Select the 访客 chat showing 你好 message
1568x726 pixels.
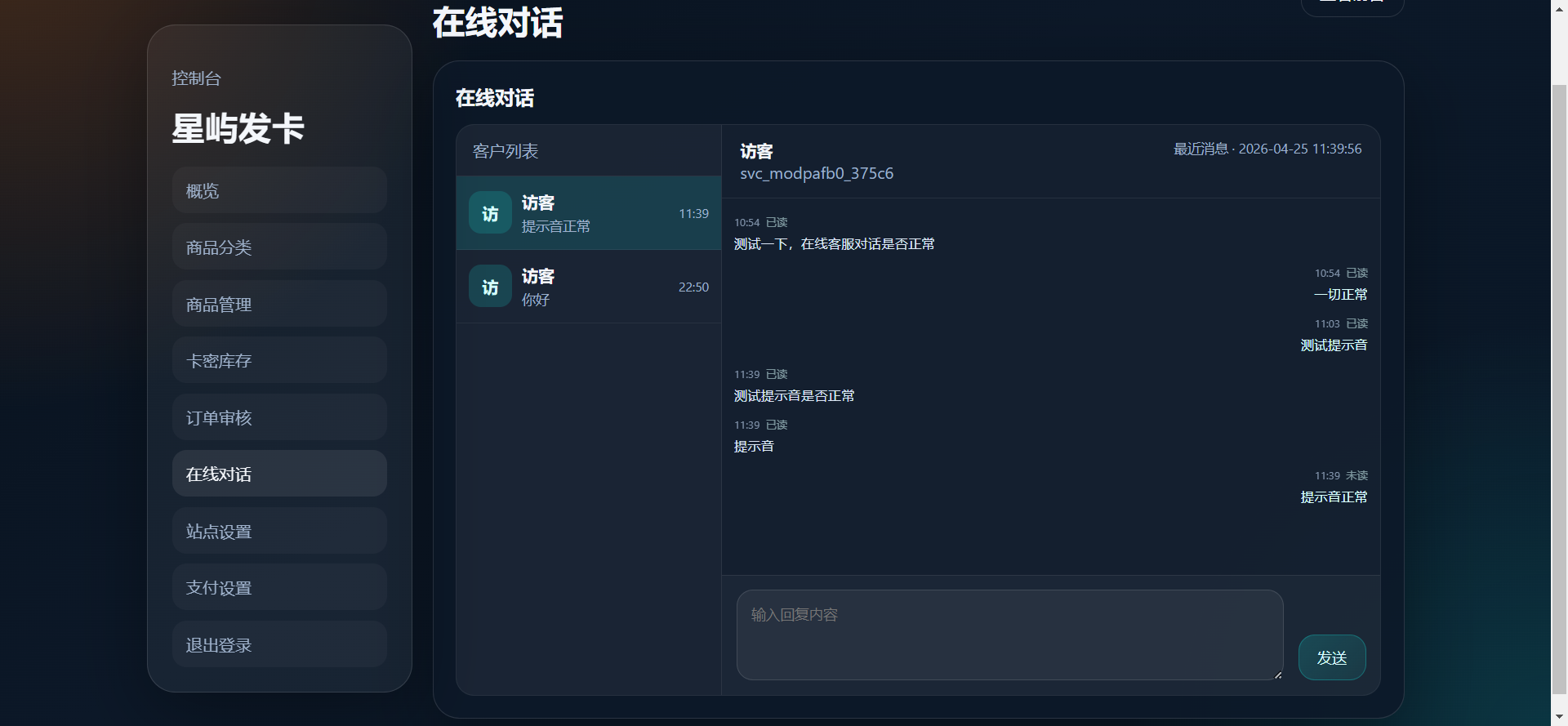tap(588, 287)
